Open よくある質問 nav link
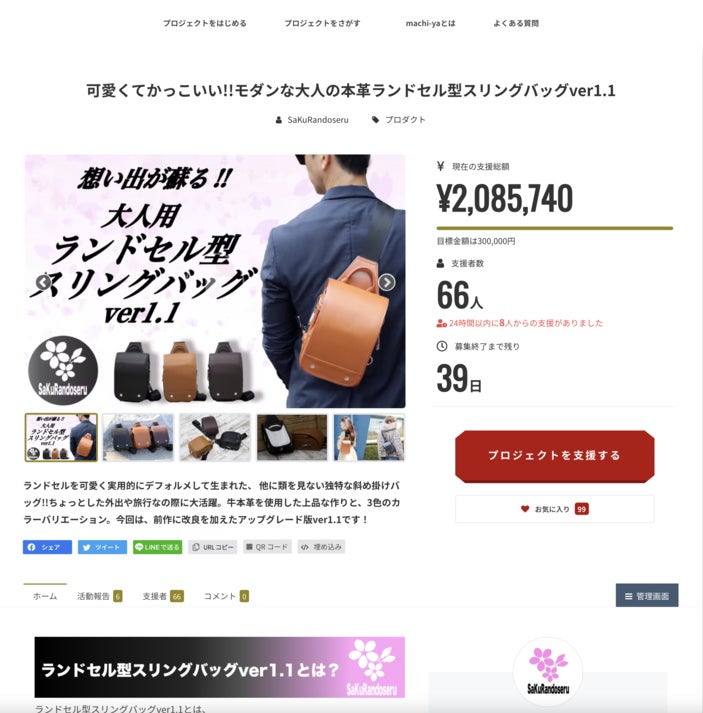The height and width of the screenshot is (713, 703). (516, 23)
